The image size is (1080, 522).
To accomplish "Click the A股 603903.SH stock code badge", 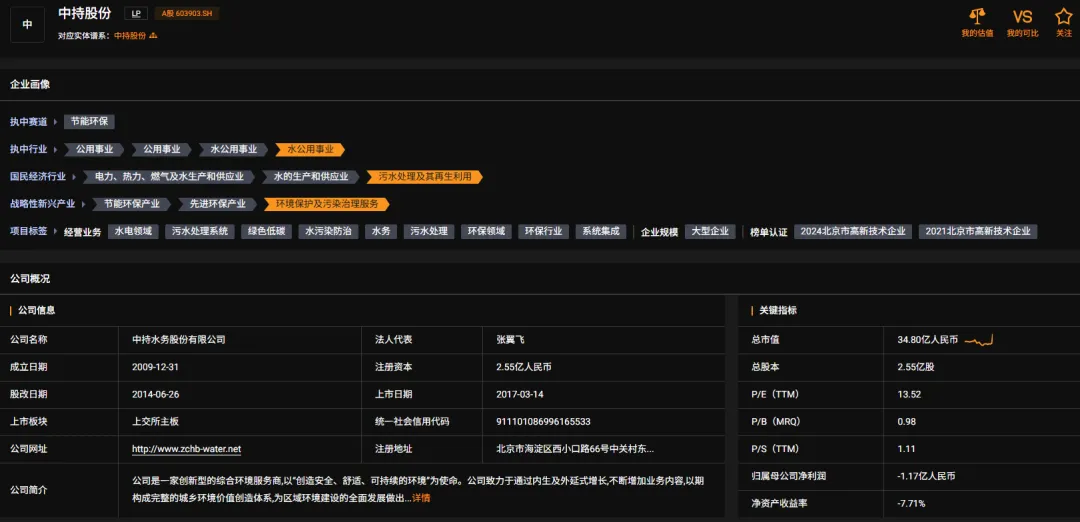I will 187,13.
